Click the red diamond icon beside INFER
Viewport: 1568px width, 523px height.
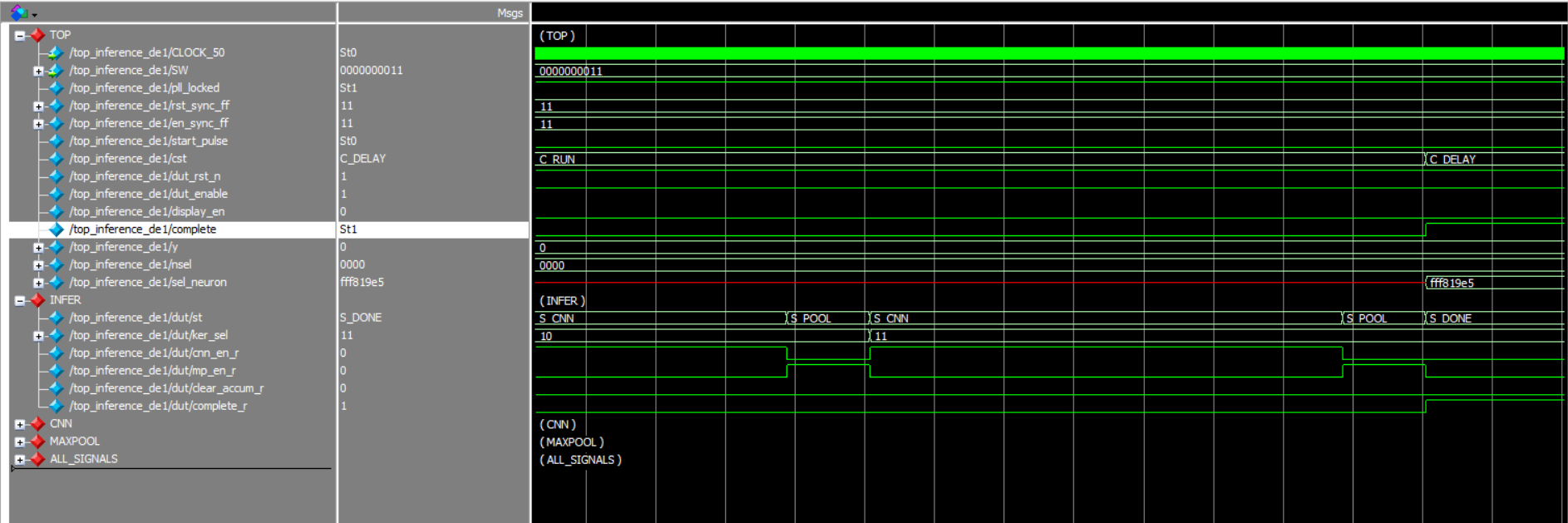click(37, 300)
